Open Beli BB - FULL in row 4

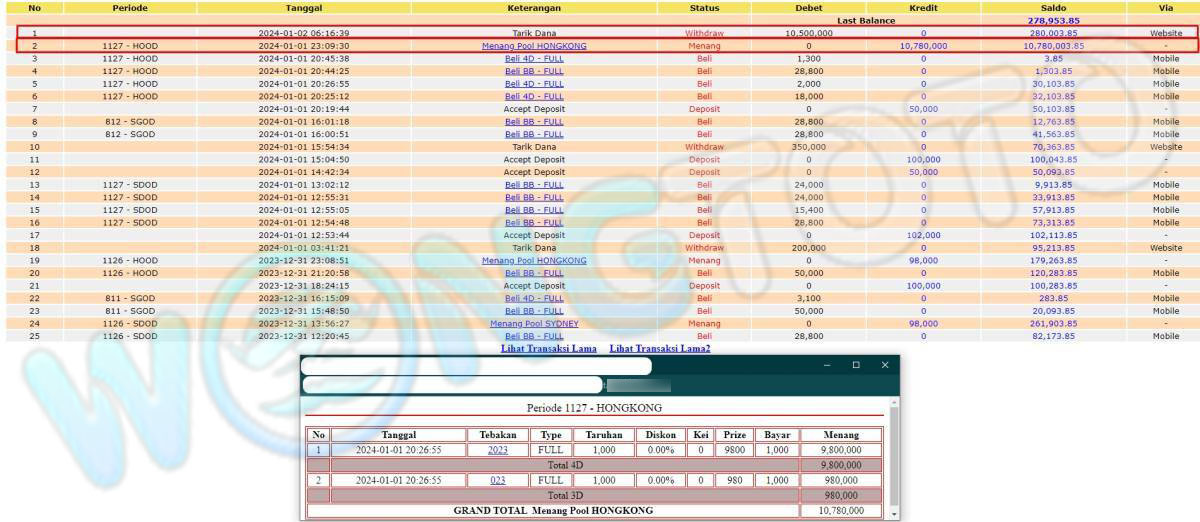pyautogui.click(x=534, y=71)
